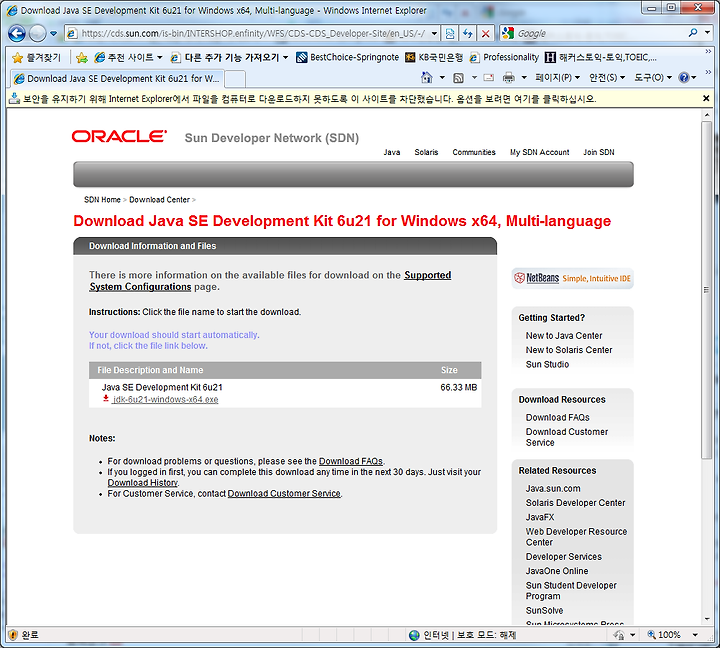The height and width of the screenshot is (648, 720).
Task: Click the status bar security shield icon
Action: pyautogui.click(x=13, y=635)
